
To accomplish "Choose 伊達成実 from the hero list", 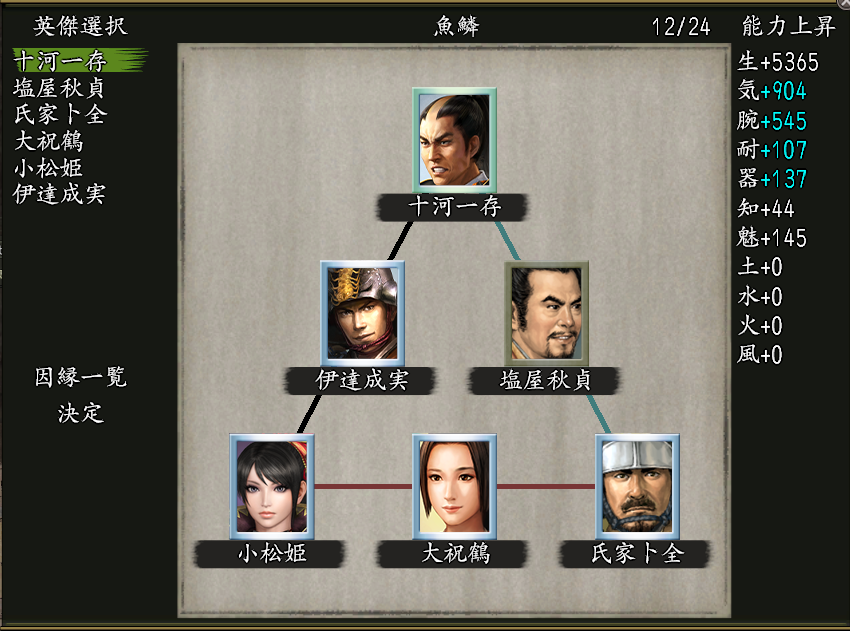I will 59,194.
